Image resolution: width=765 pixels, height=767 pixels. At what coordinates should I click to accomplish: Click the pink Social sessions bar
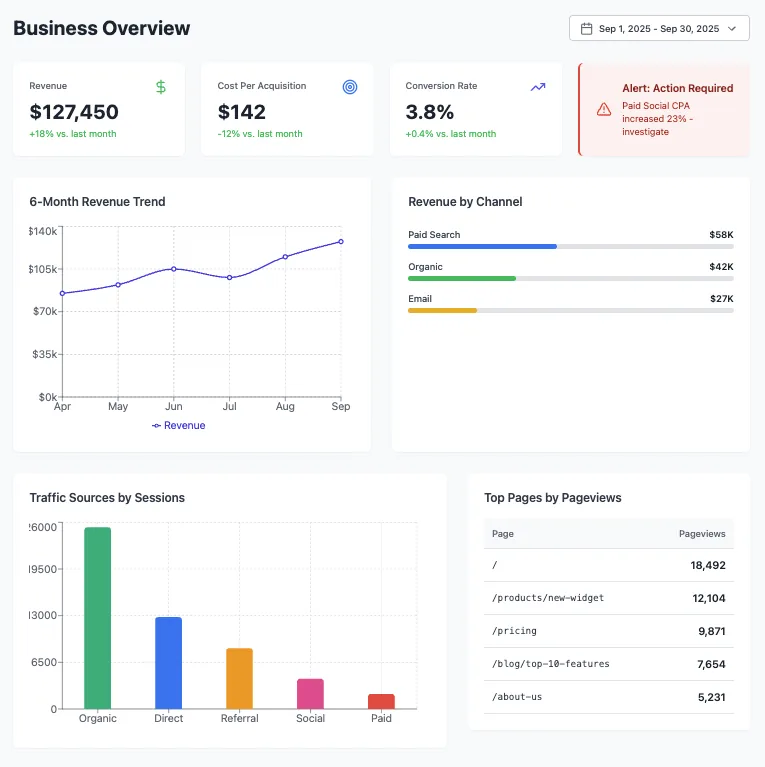310,694
